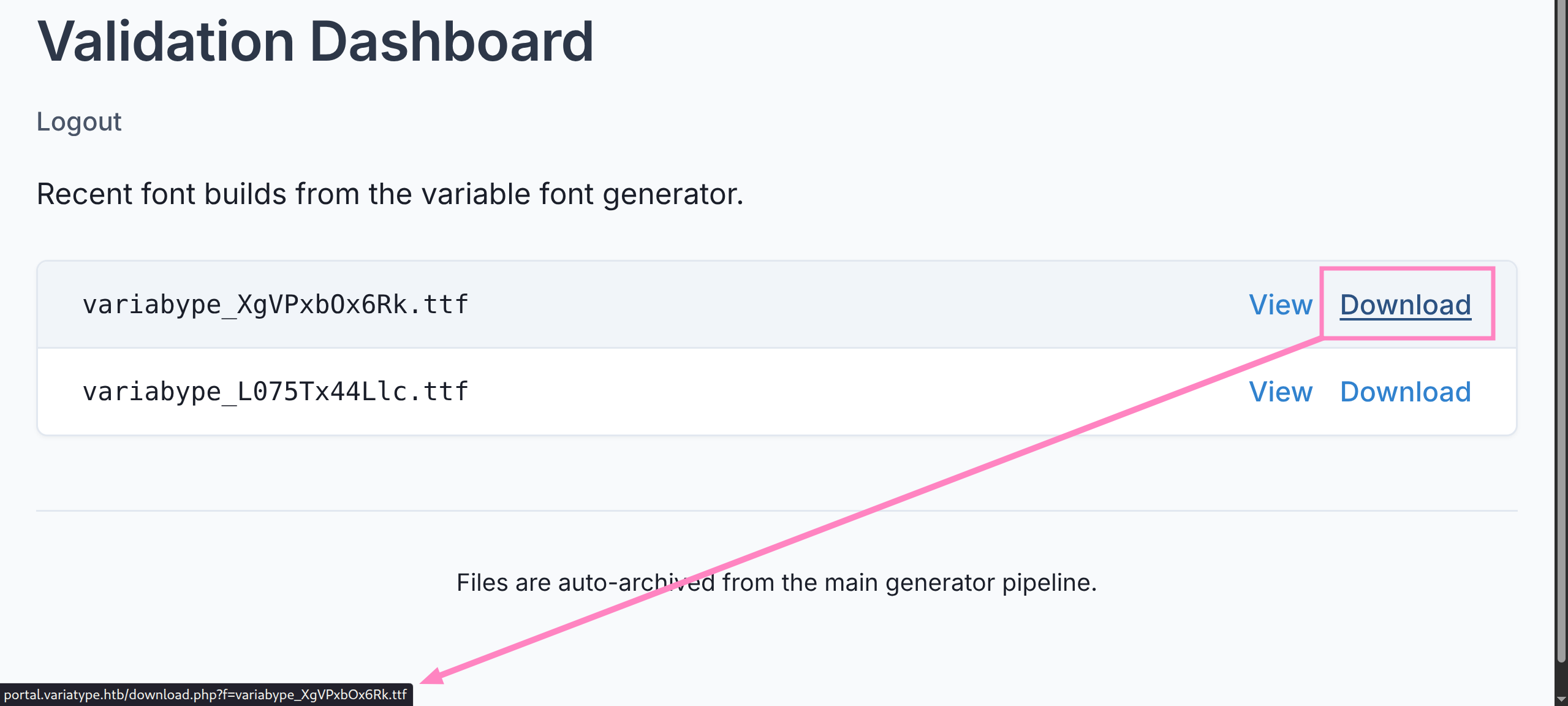Download the variabype_XgVPxbOx6Rk.ttf file
This screenshot has width=1568, height=706.
[x=1405, y=305]
